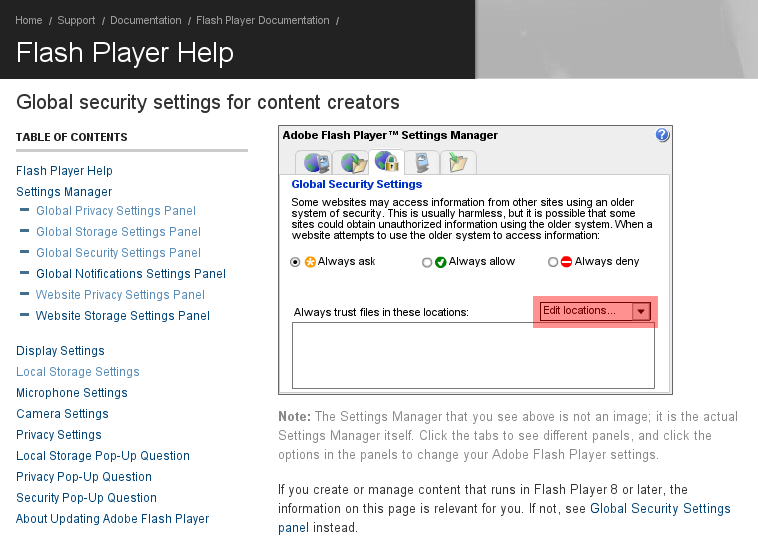Open the Display Settings link

point(60,351)
